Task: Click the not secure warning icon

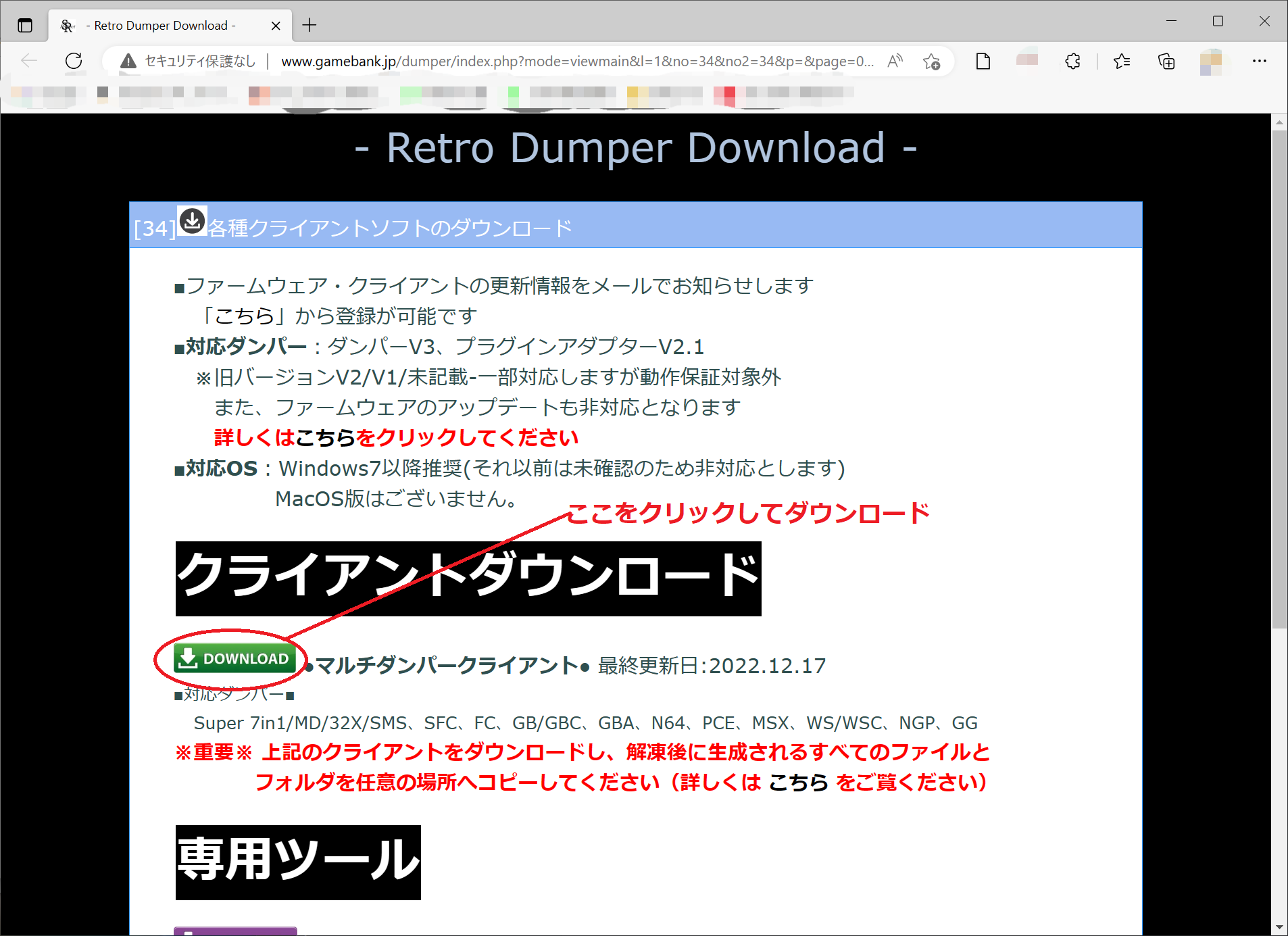Action: point(128,61)
